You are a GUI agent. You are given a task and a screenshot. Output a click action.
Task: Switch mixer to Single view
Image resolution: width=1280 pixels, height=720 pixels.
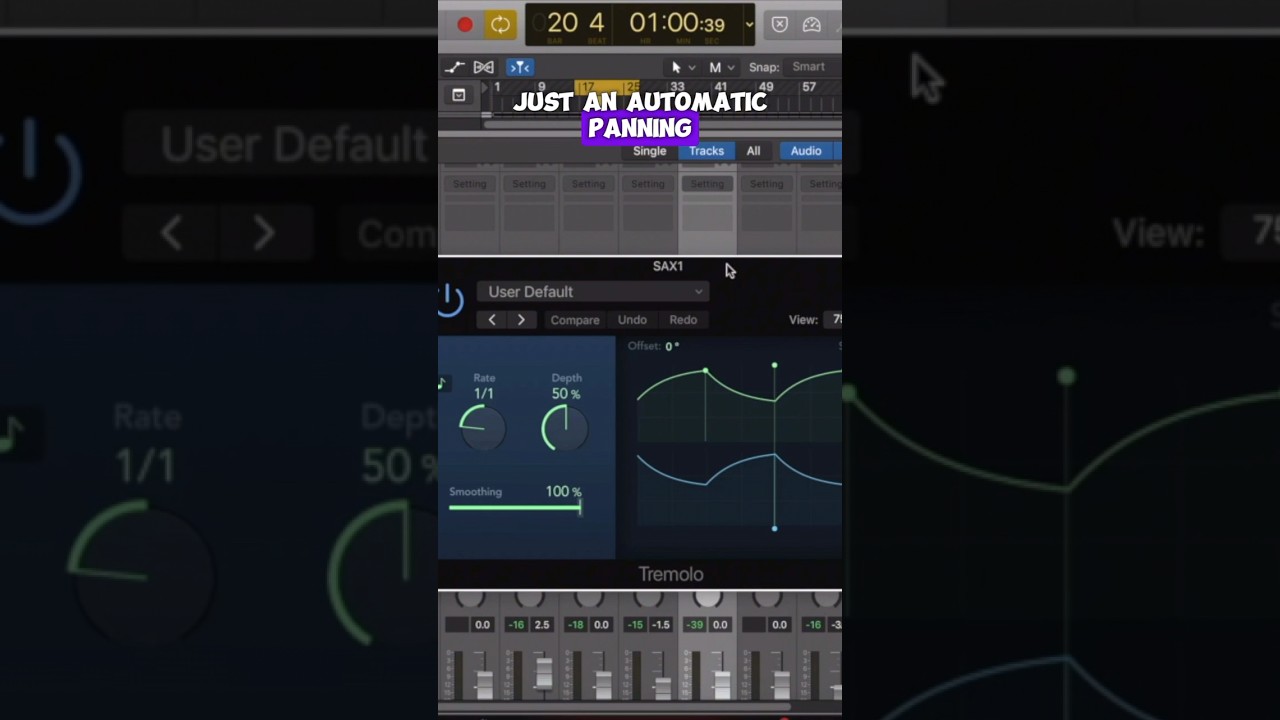tap(649, 151)
